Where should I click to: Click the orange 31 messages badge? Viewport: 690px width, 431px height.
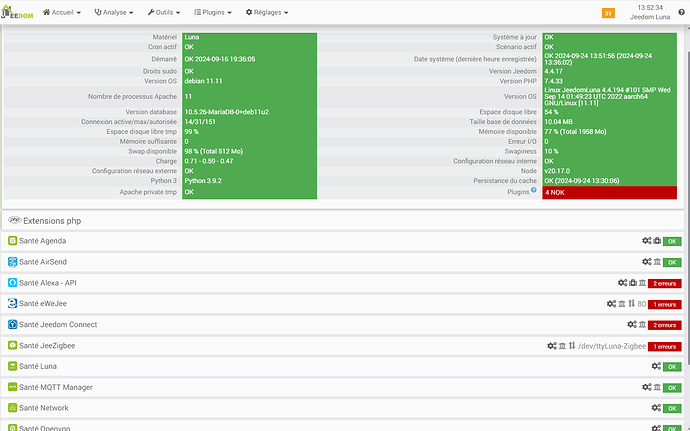click(608, 13)
